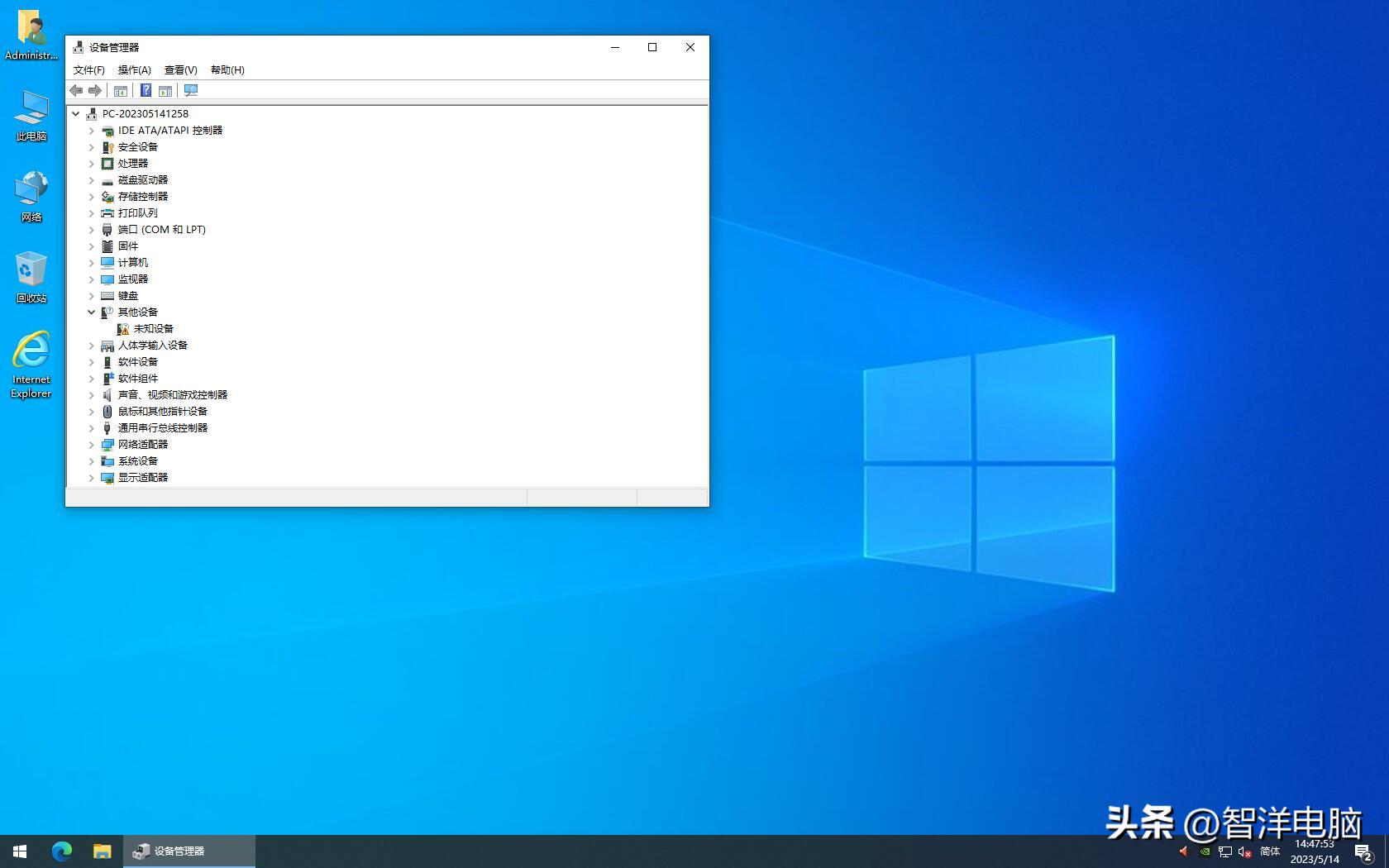Expand the 处理器 category
Screen dimensions: 1389x868
tap(92, 164)
